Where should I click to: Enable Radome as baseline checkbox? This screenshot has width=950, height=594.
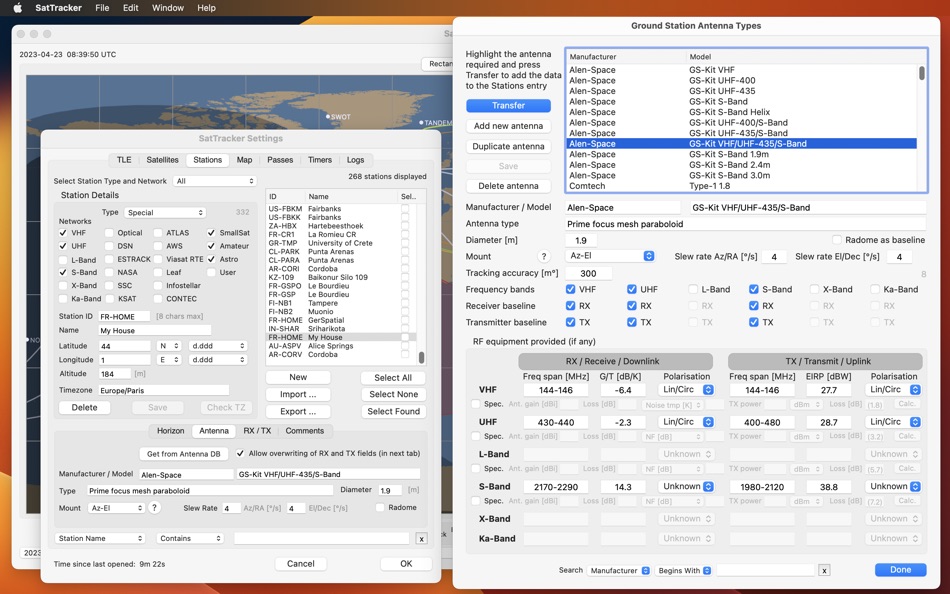[837, 240]
